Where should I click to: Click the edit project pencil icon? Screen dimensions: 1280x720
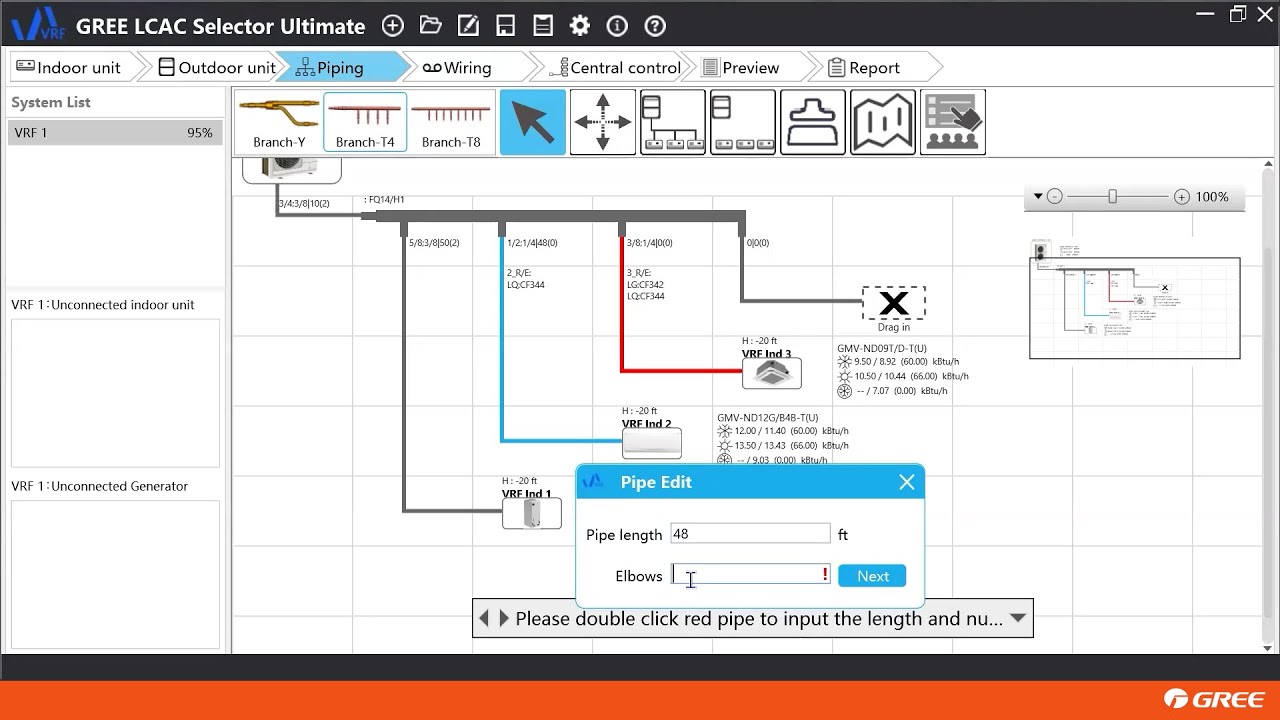468,26
